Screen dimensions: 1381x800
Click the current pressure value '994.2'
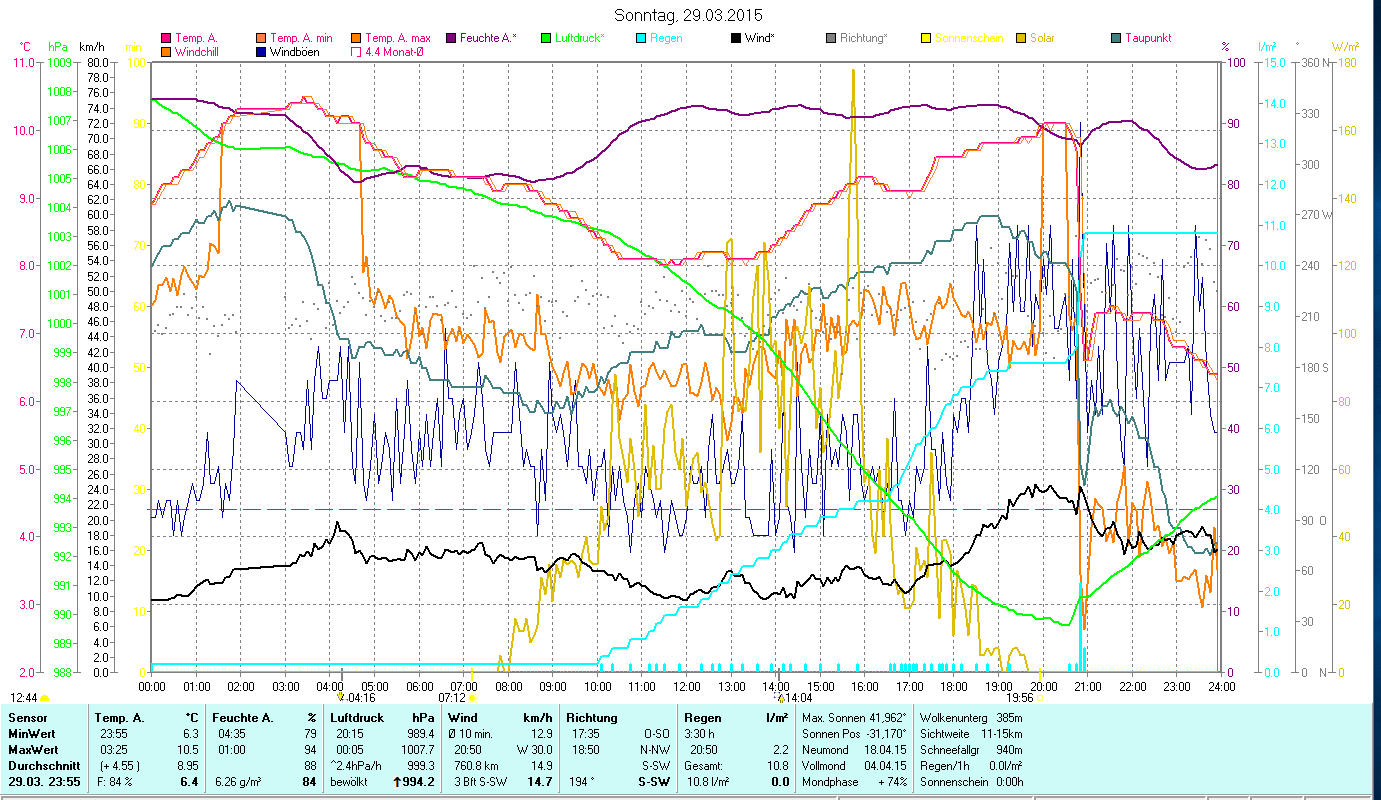point(417,782)
